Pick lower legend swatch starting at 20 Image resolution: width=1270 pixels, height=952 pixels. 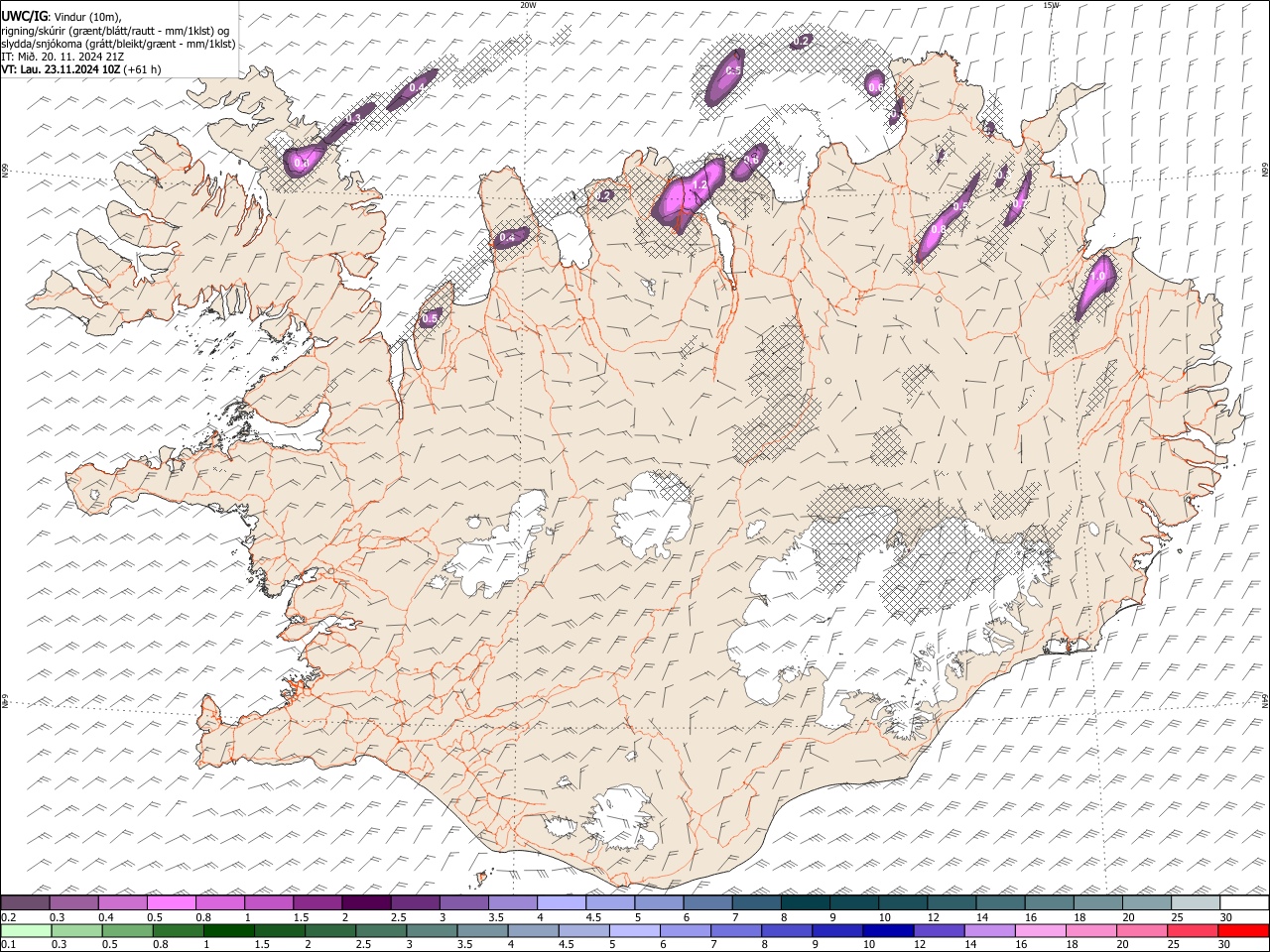[1141, 930]
